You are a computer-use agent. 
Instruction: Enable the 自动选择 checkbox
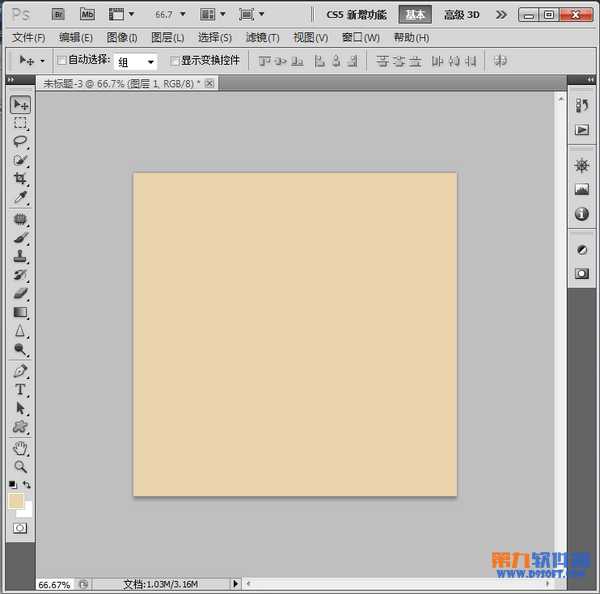click(x=62, y=61)
